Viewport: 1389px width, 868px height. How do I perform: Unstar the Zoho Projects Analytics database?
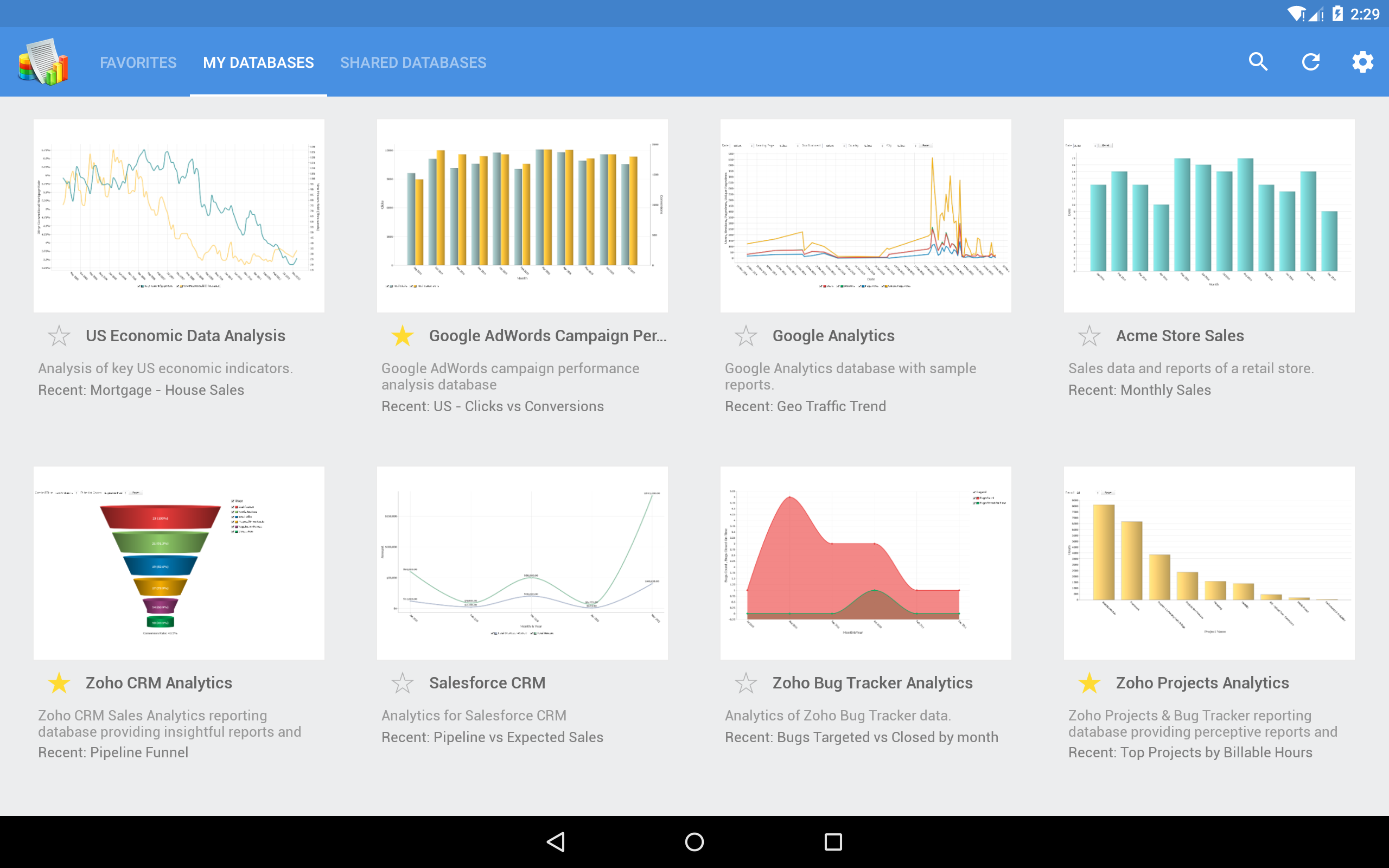coord(1089,683)
